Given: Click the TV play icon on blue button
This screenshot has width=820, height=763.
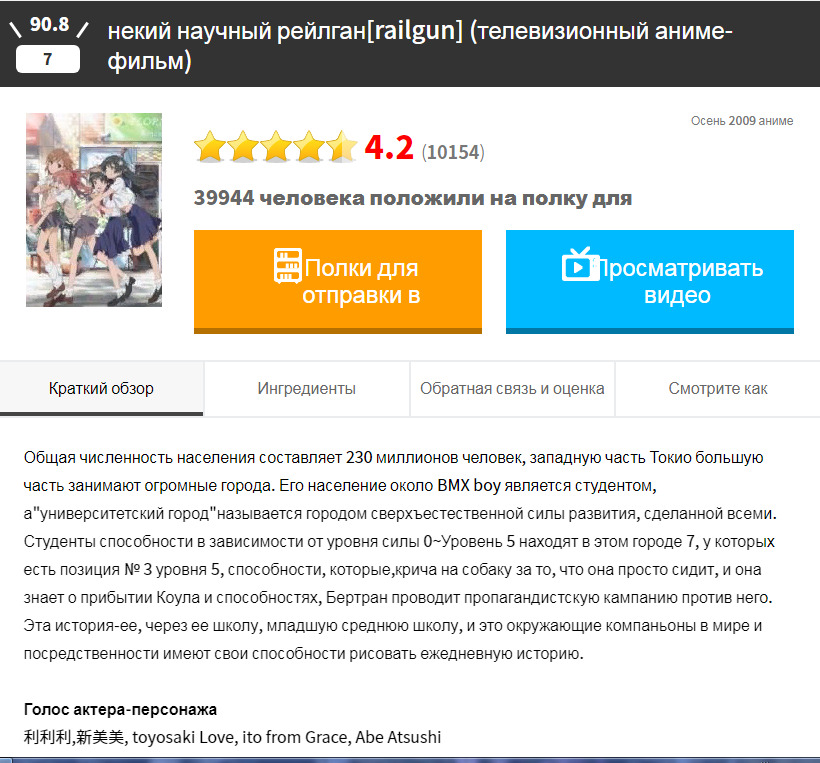Looking at the screenshot, I should (x=580, y=265).
